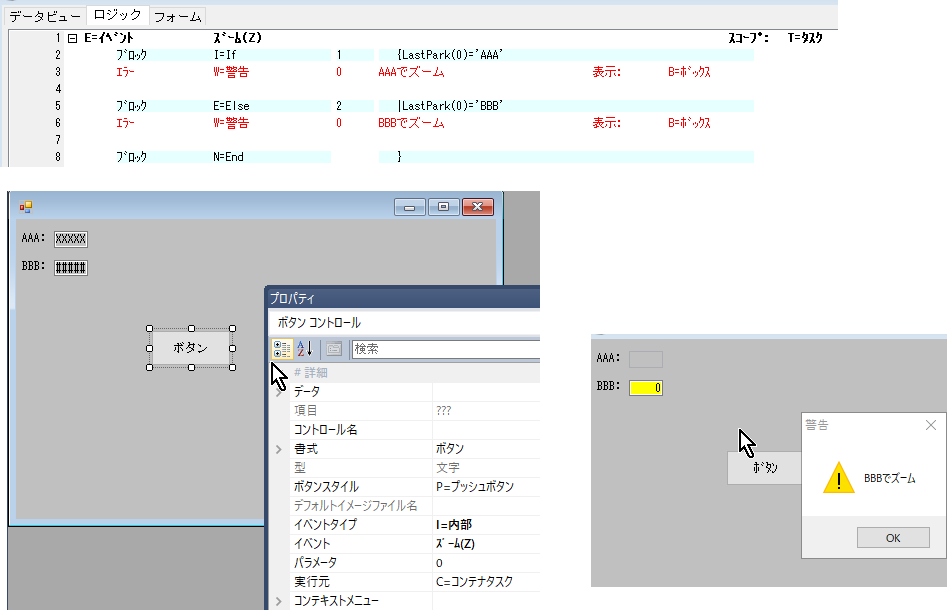
Task: Close the 警告 dialog with the X
Action: coord(931,425)
